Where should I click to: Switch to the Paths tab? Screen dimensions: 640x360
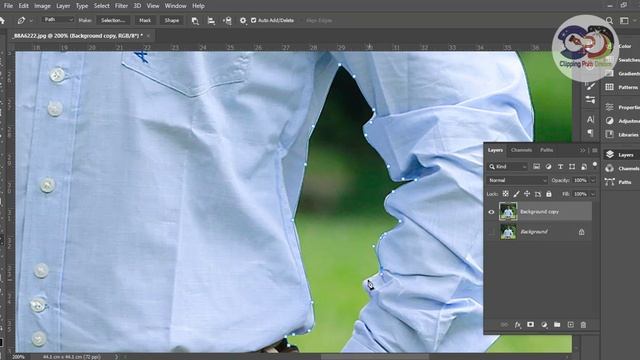coord(547,150)
